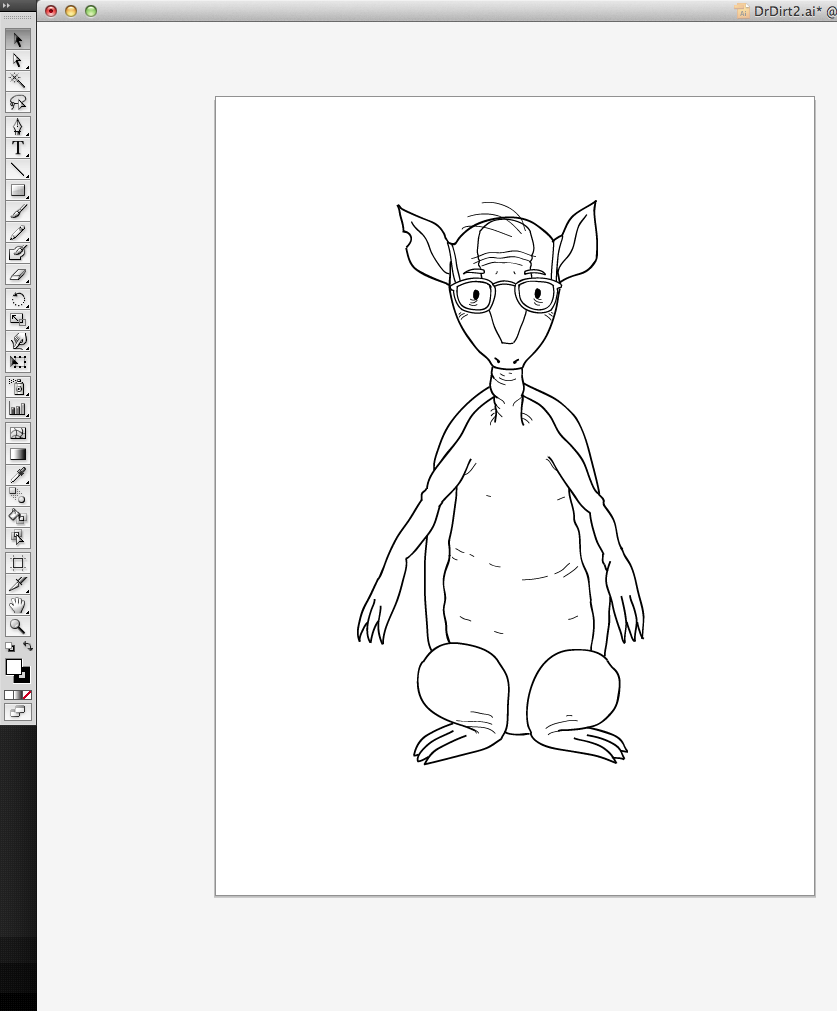Viewport: 837px width, 1011px height.
Task: Select the Column Graph tool
Action: pyautogui.click(x=17, y=408)
